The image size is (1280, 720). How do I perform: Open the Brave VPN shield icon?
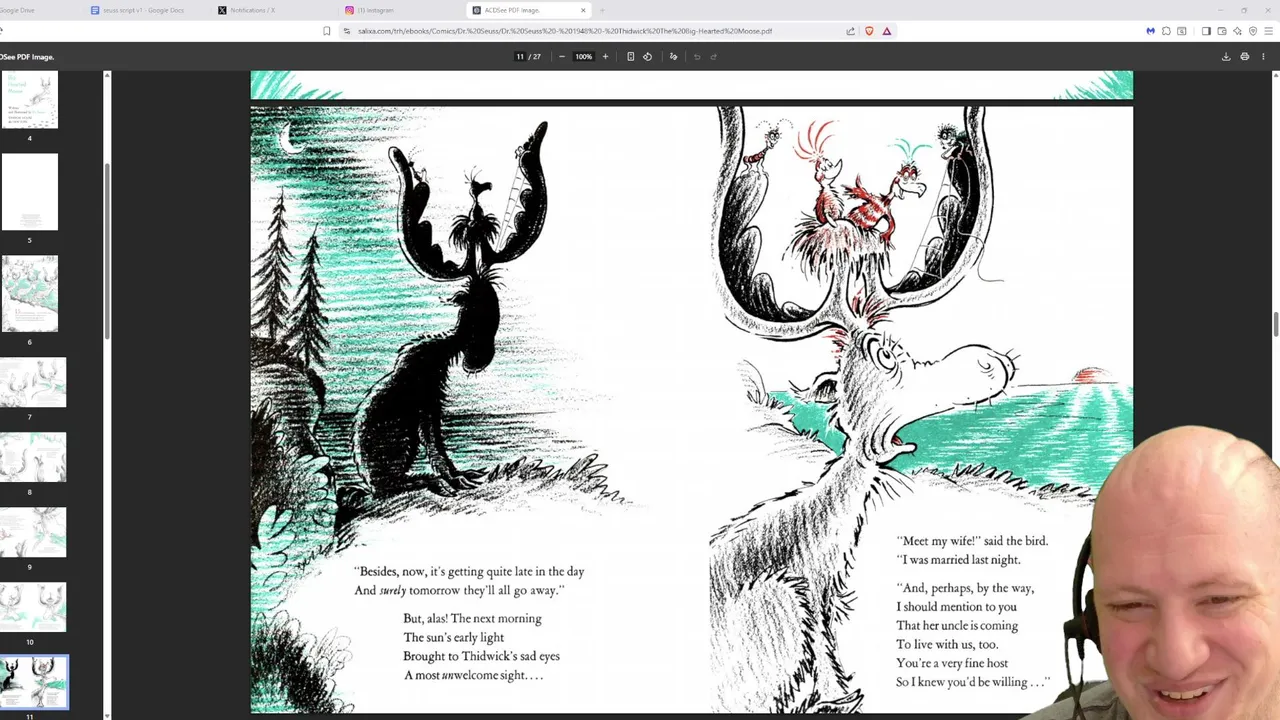coord(1253,31)
